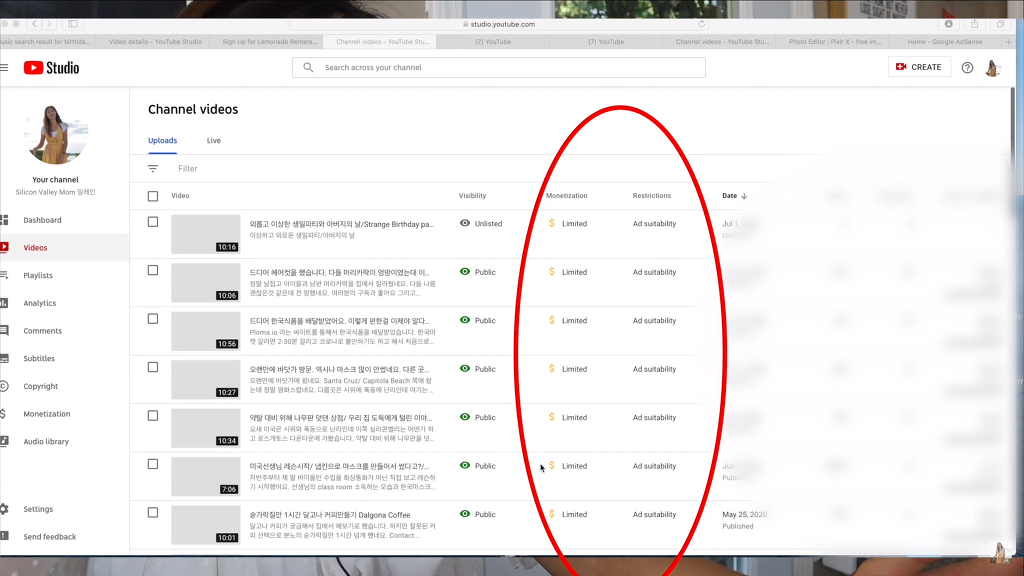Click the Search across your channel field
1024x576 pixels.
498,67
